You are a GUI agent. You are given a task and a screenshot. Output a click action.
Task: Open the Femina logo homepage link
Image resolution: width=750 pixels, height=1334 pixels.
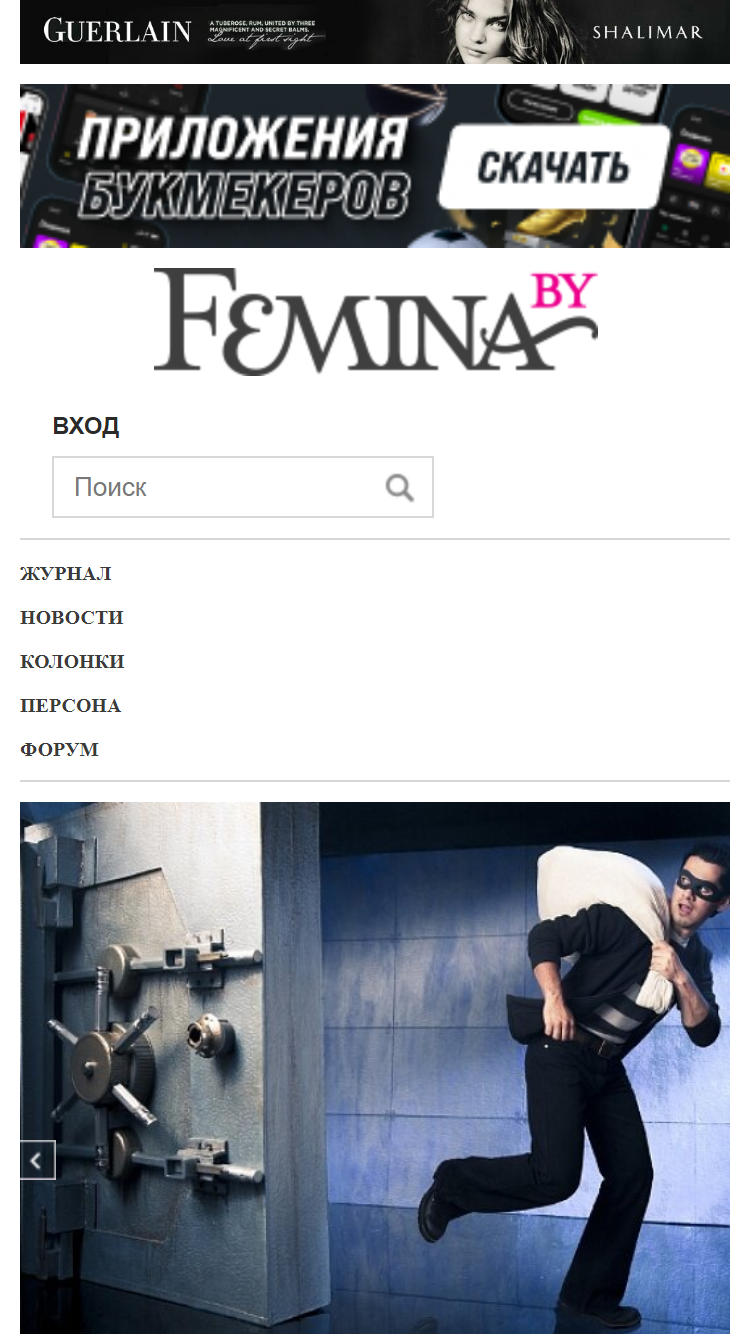click(x=375, y=321)
